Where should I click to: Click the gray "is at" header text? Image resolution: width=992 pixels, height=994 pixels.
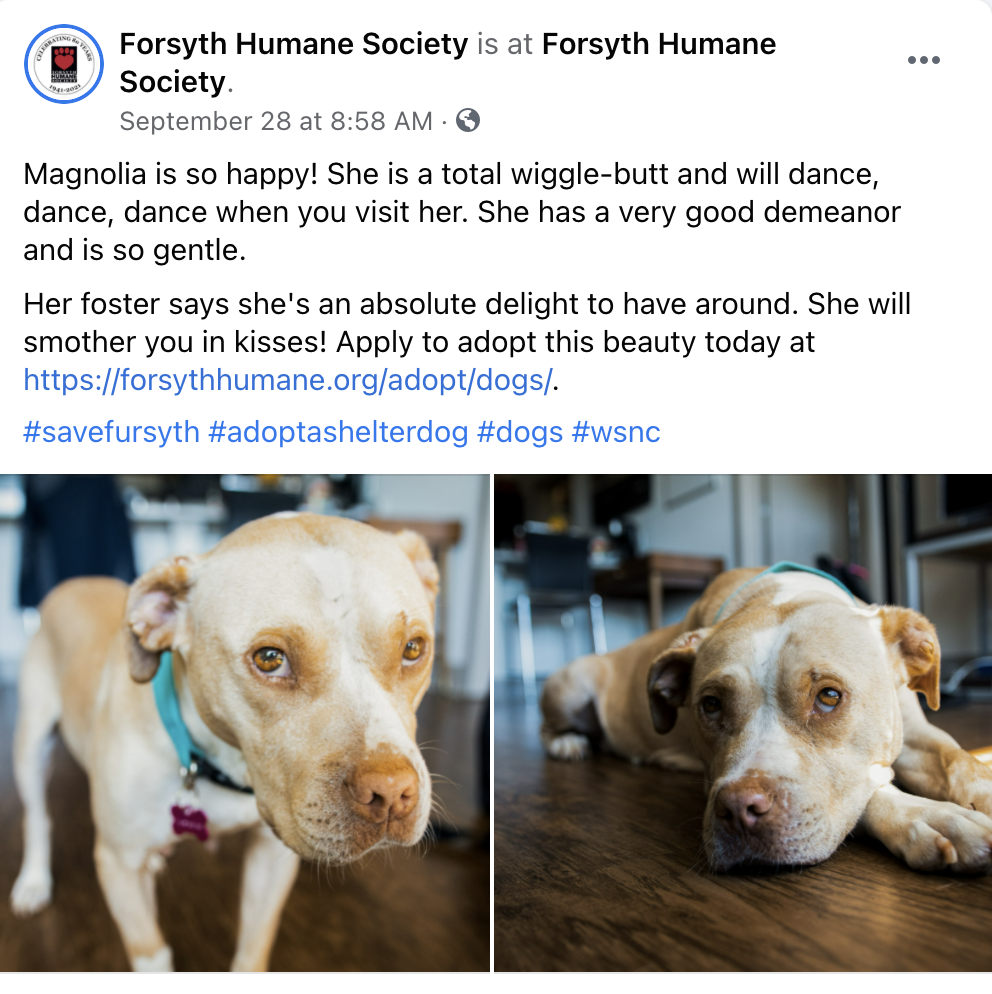click(505, 44)
